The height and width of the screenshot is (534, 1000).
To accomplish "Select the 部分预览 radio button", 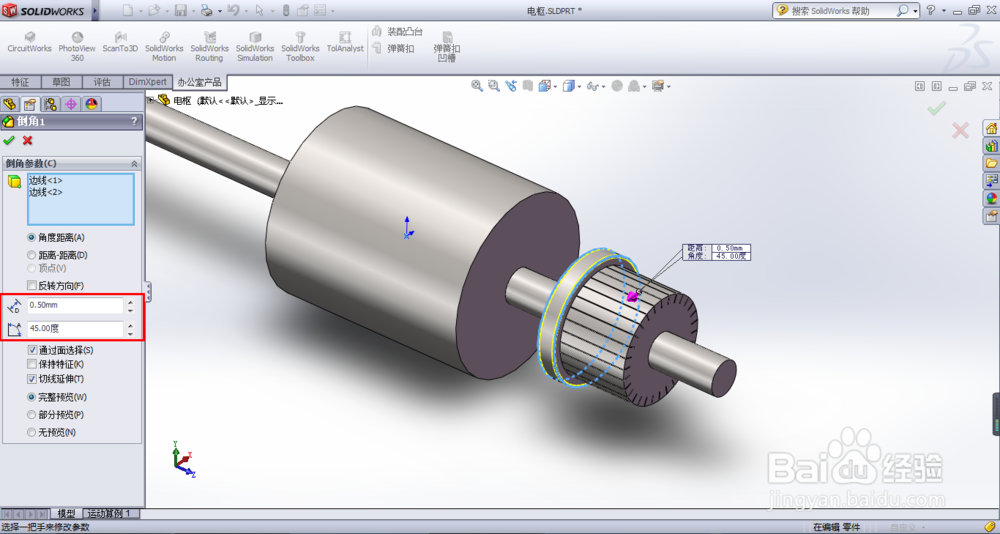I will pyautogui.click(x=31, y=415).
